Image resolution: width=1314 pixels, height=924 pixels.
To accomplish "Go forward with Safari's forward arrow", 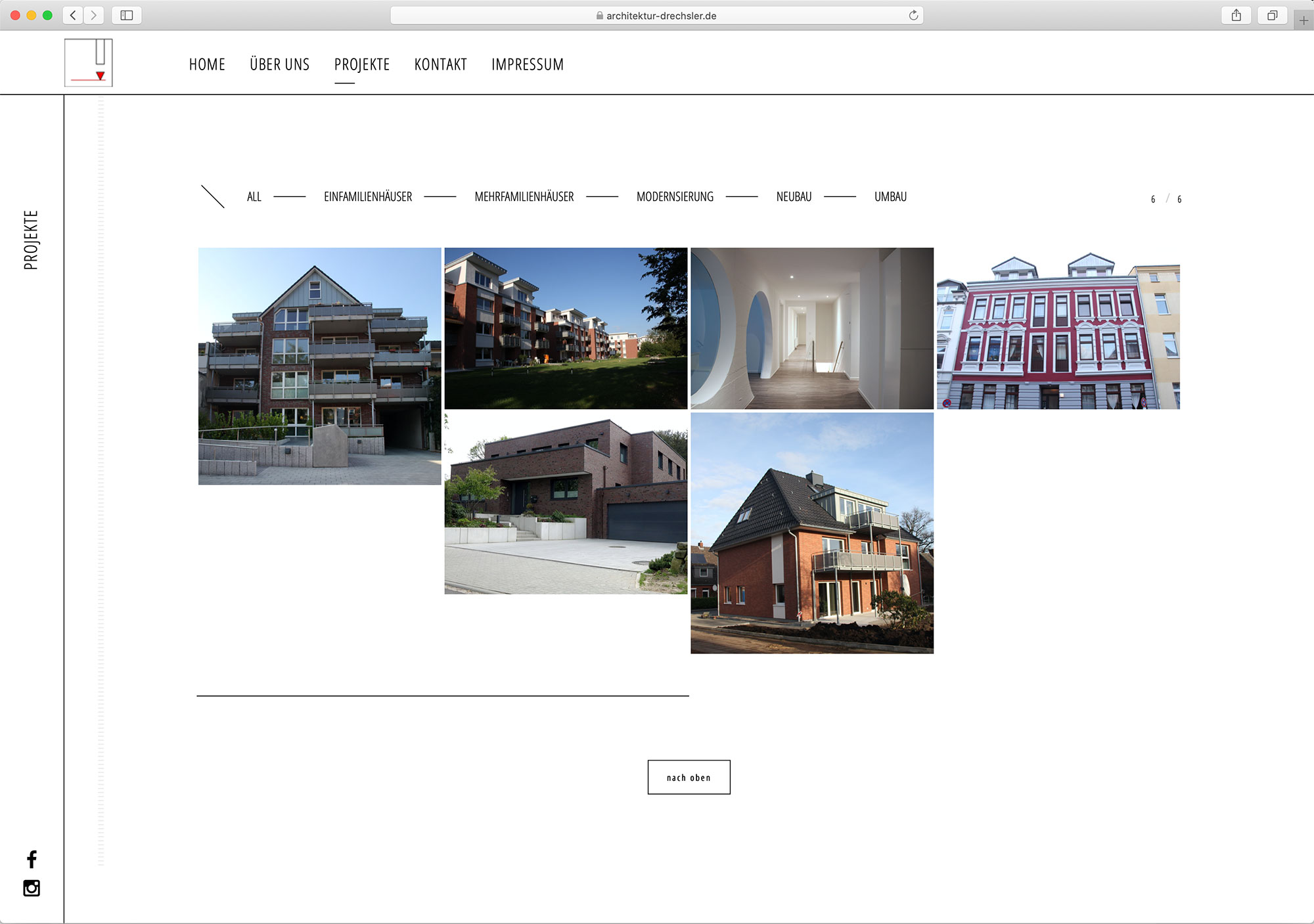I will [x=94, y=15].
